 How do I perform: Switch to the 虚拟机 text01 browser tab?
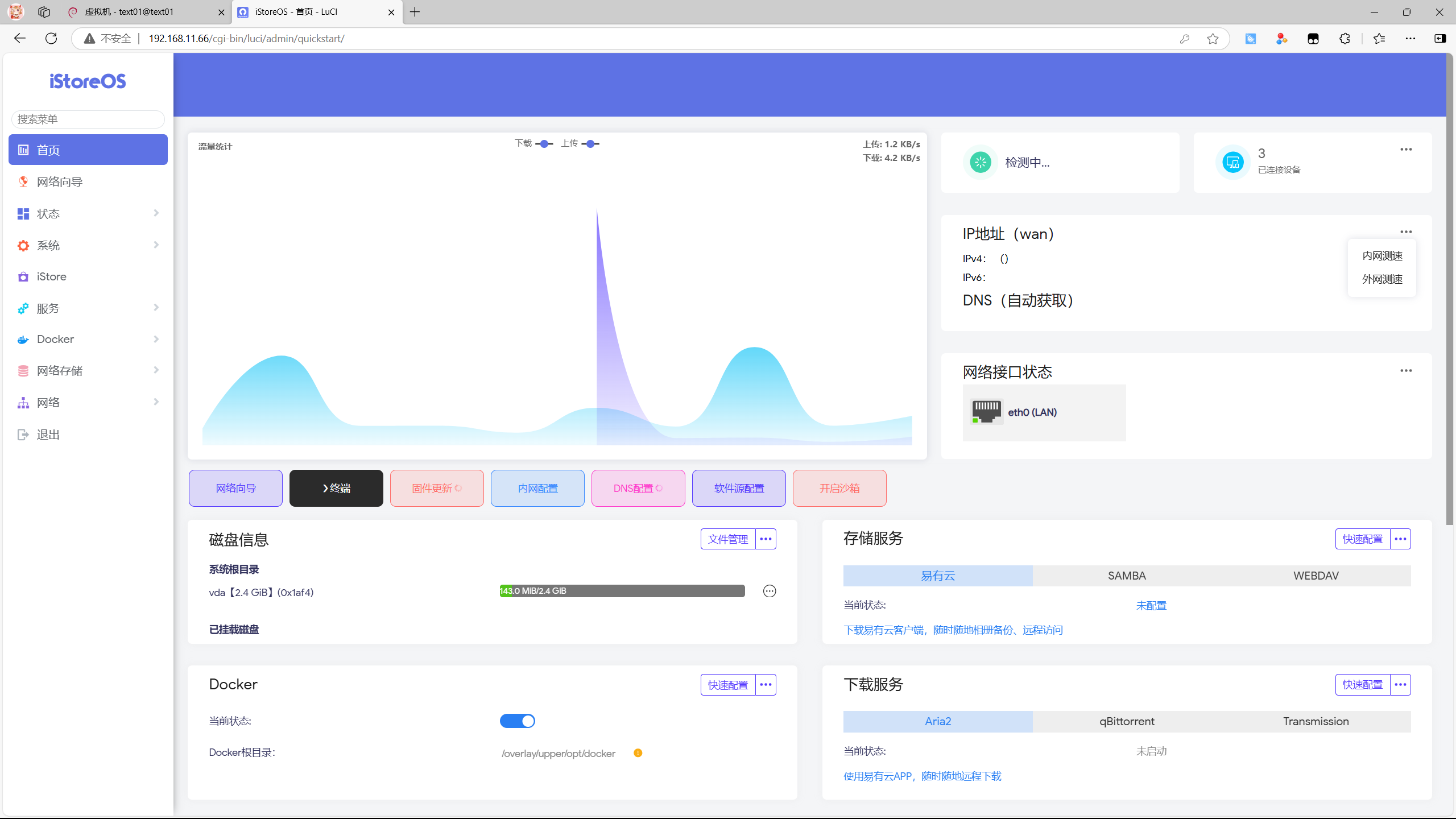[x=147, y=12]
